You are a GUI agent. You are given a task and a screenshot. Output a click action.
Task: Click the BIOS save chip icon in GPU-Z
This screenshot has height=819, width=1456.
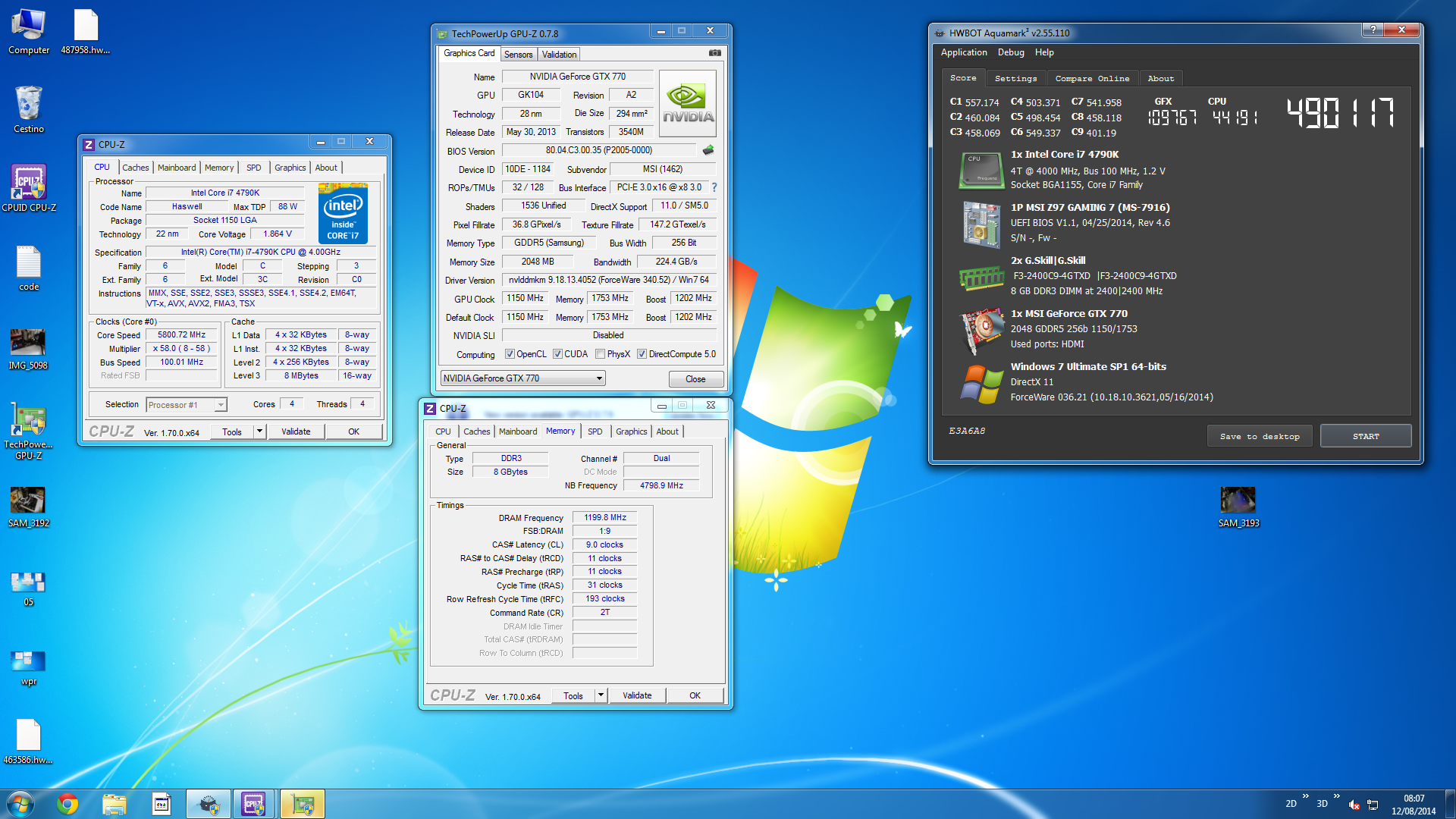(708, 150)
